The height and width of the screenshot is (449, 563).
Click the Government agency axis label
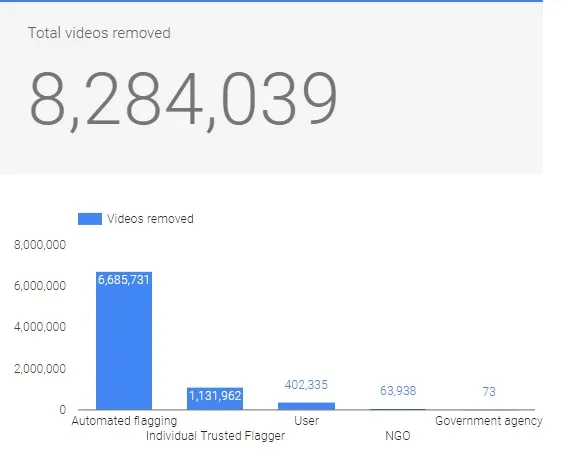[x=489, y=421]
